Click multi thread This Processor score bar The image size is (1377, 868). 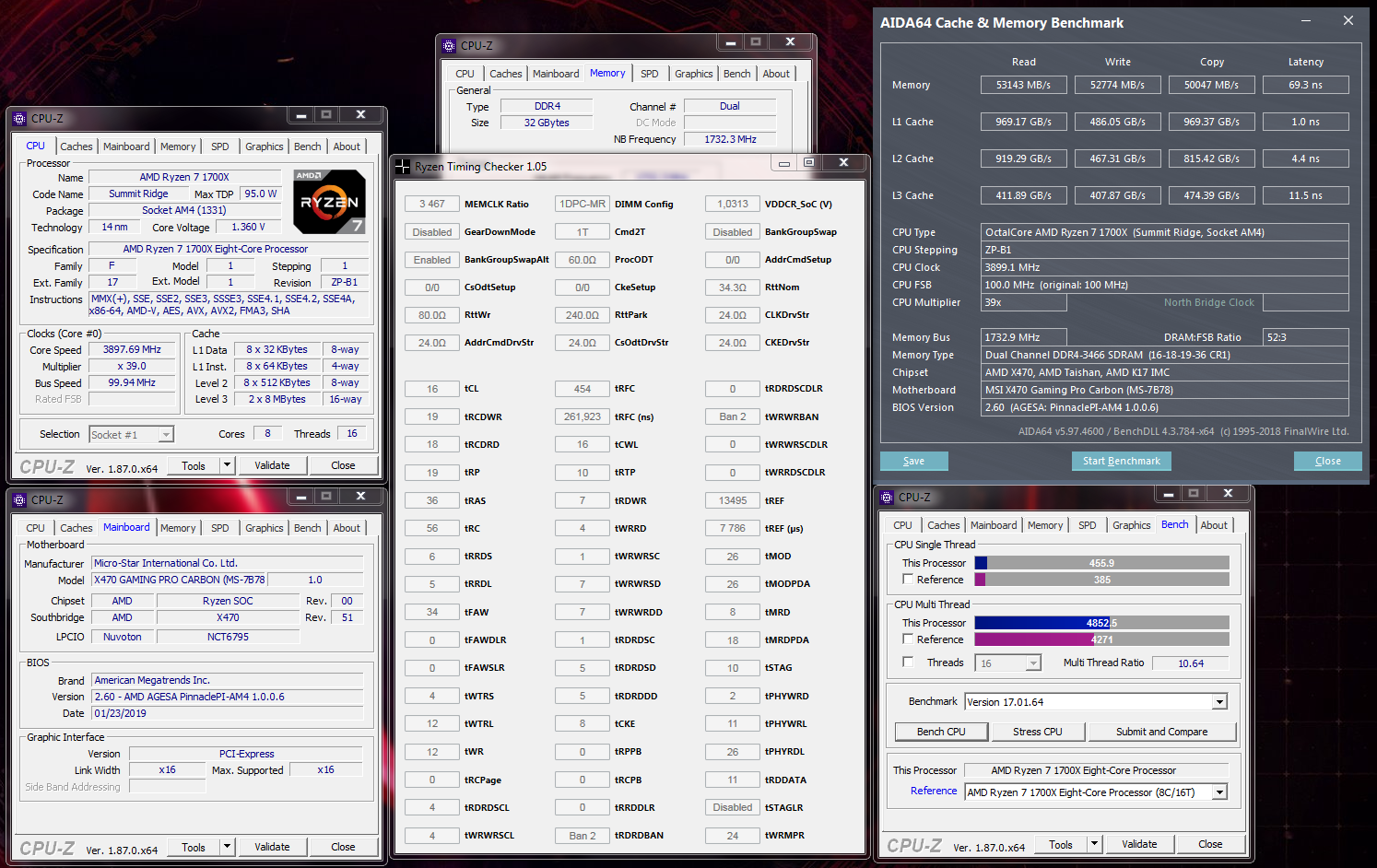[x=1102, y=623]
